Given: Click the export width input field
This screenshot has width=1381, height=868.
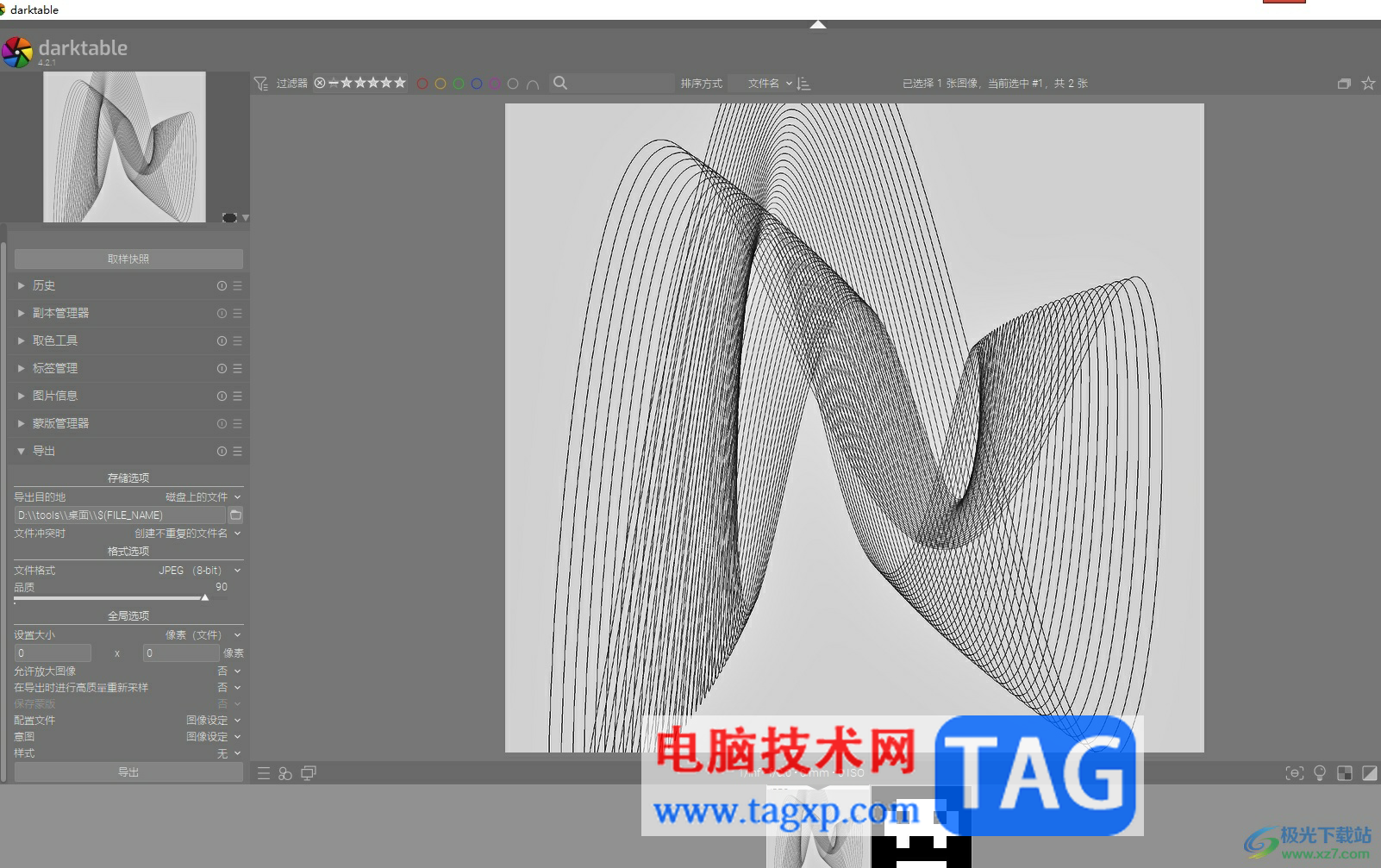Looking at the screenshot, I should (x=53, y=653).
